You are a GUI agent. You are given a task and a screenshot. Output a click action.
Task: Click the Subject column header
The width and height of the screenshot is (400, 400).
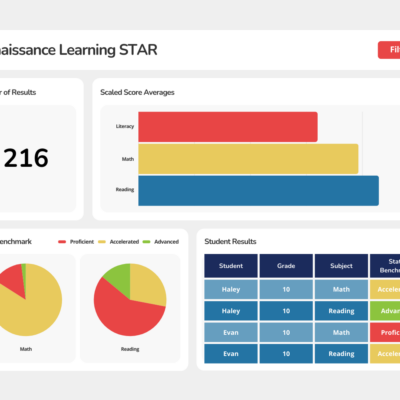pyautogui.click(x=341, y=266)
